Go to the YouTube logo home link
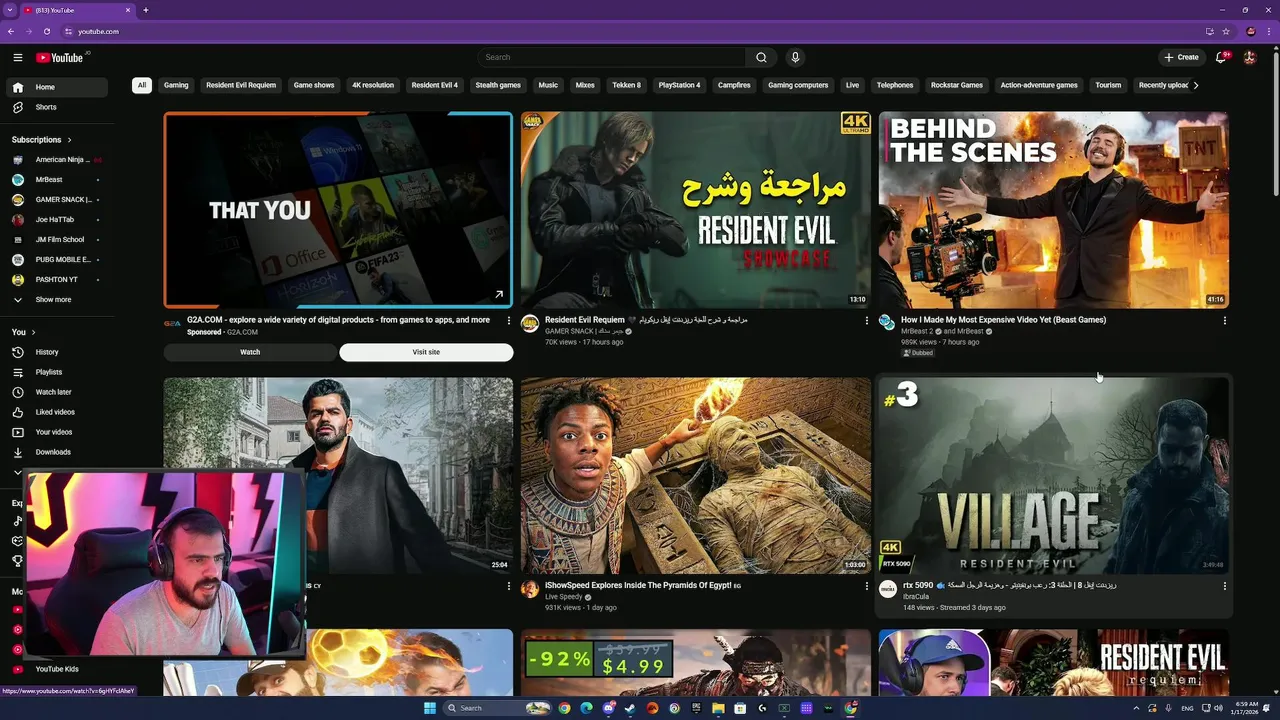 [60, 57]
